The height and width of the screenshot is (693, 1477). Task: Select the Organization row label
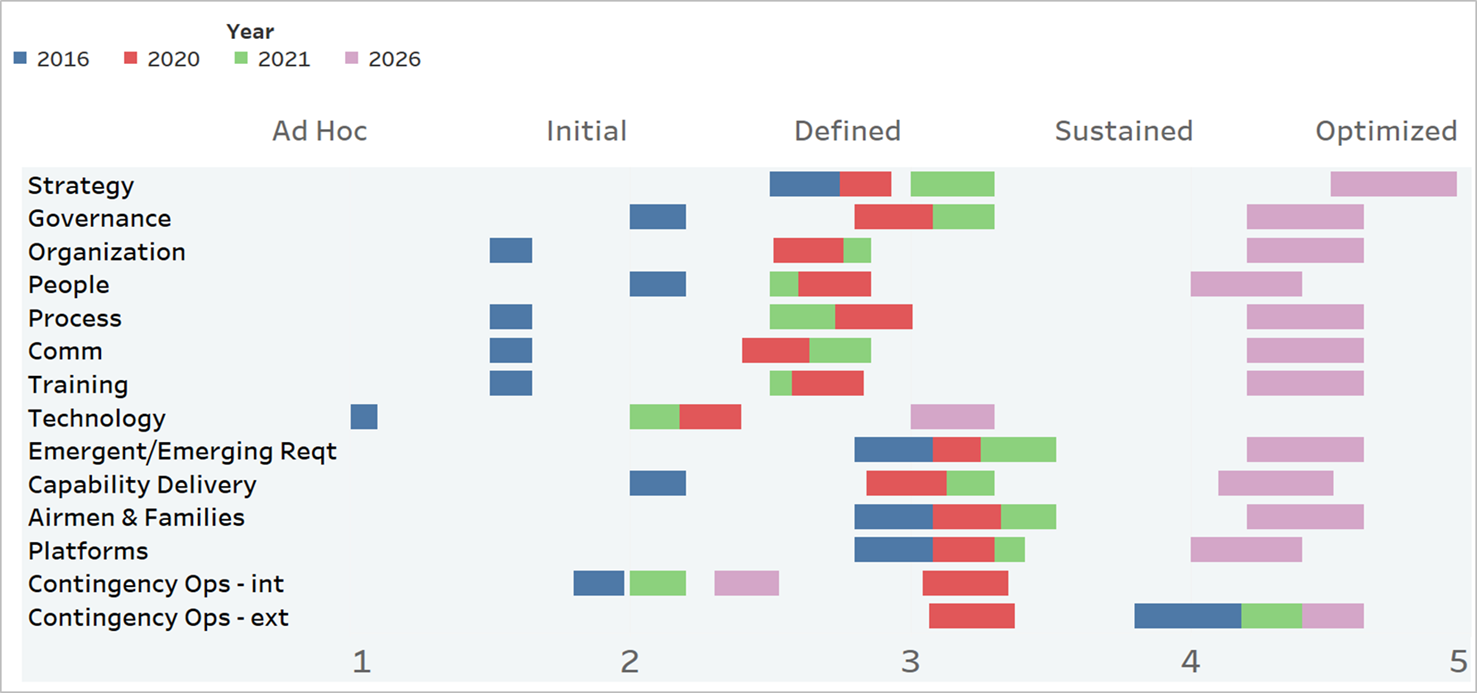coord(107,252)
